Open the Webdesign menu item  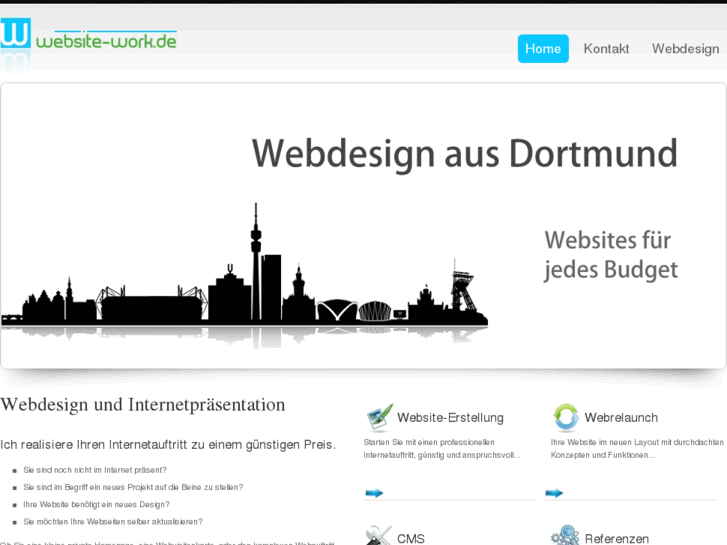click(x=685, y=49)
